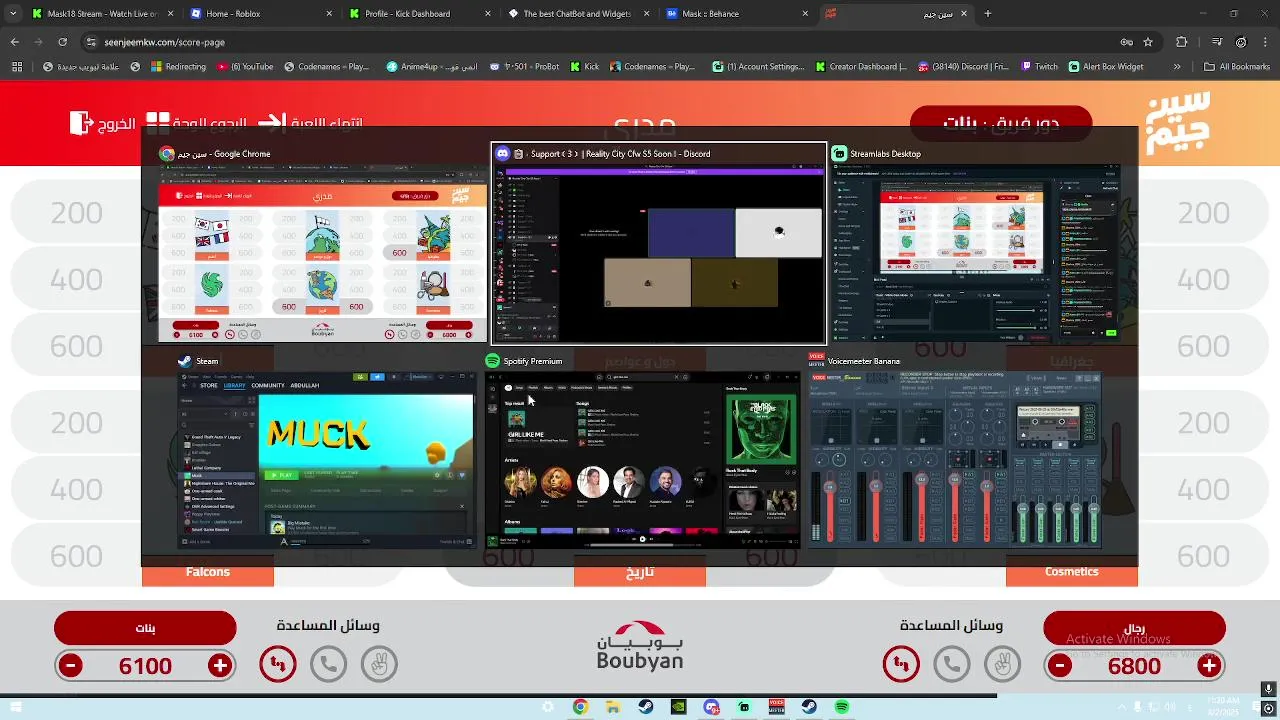1280x720 pixels.
Task: Click the address bar URL field
Action: pos(600,42)
